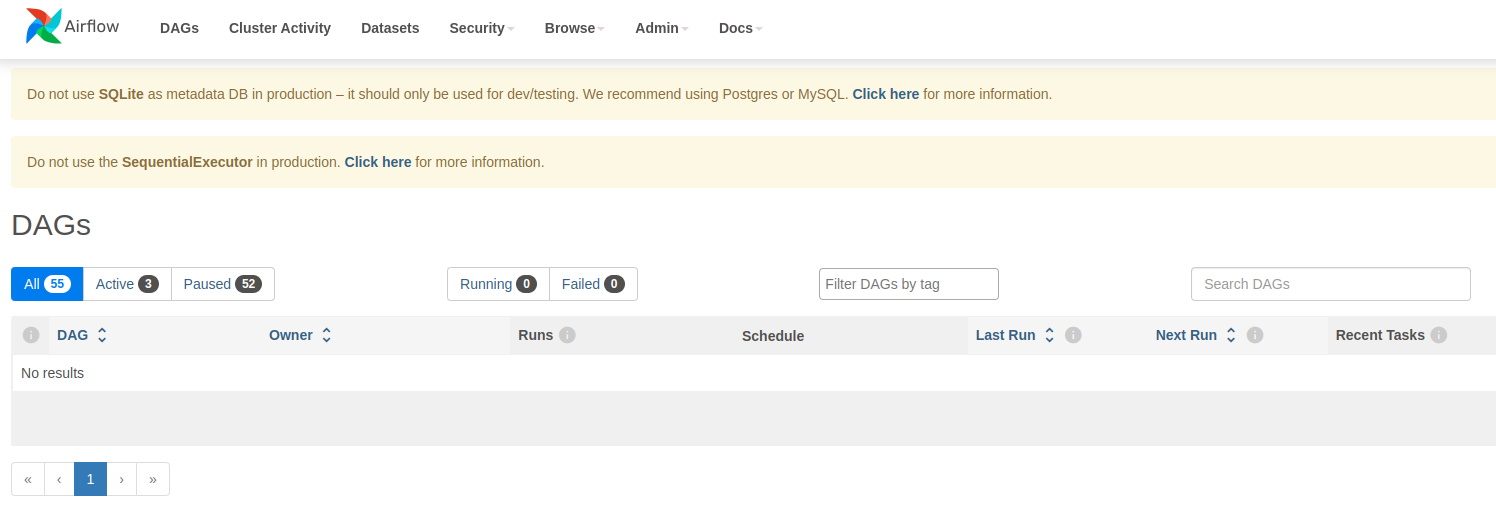The image size is (1496, 512).
Task: Click the info icon beside Runs column
Action: click(x=567, y=335)
